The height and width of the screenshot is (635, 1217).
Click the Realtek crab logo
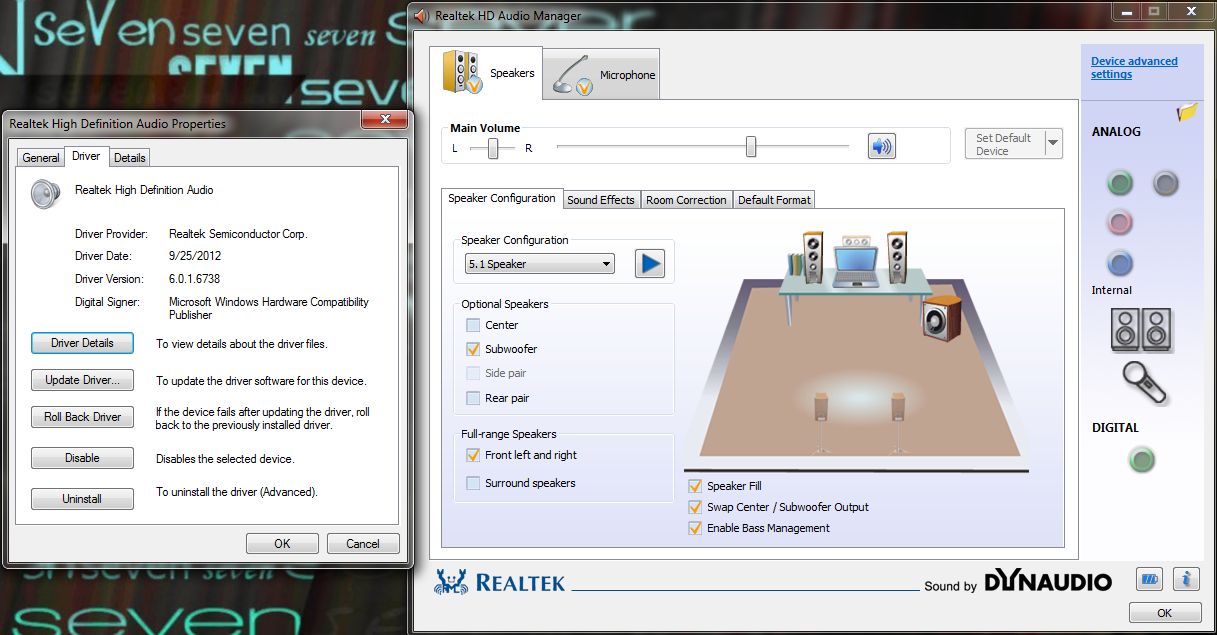pyautogui.click(x=451, y=581)
